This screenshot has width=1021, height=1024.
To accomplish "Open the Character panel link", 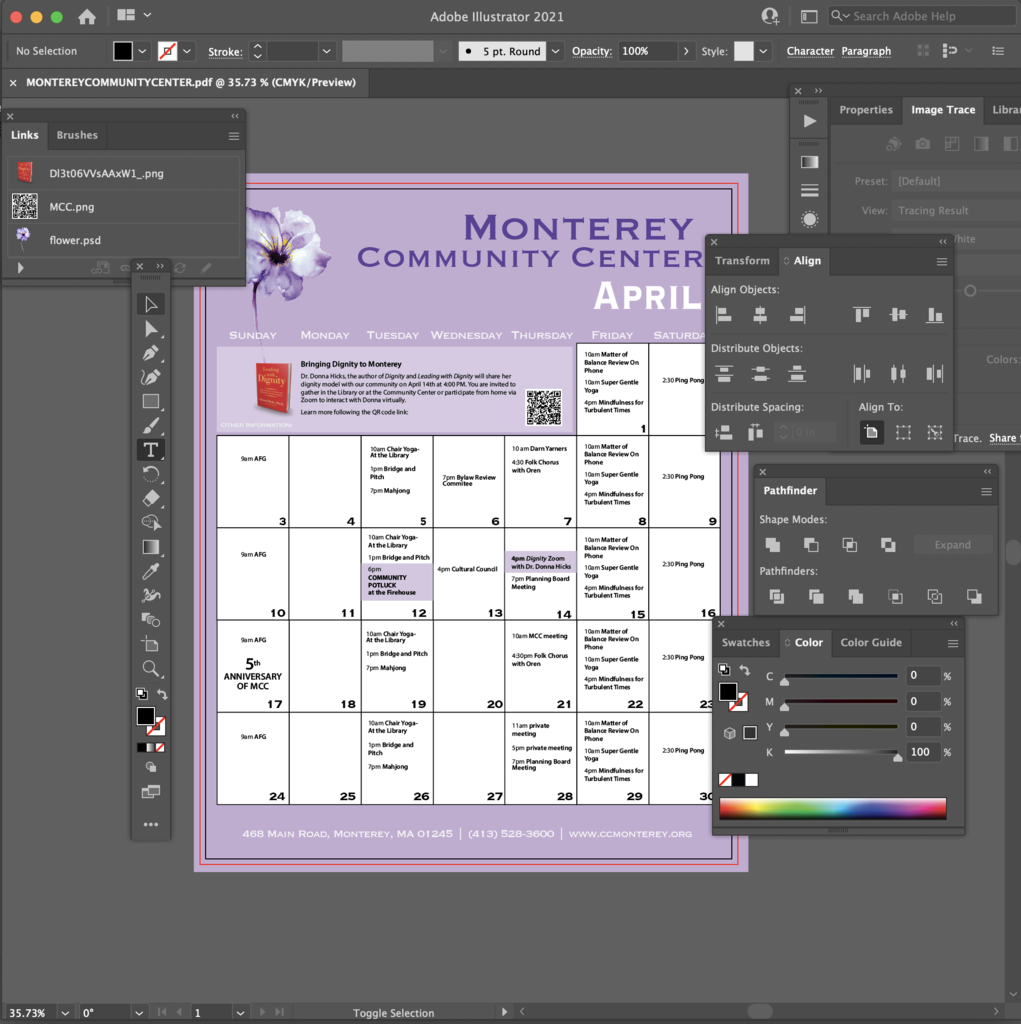I will (810, 51).
